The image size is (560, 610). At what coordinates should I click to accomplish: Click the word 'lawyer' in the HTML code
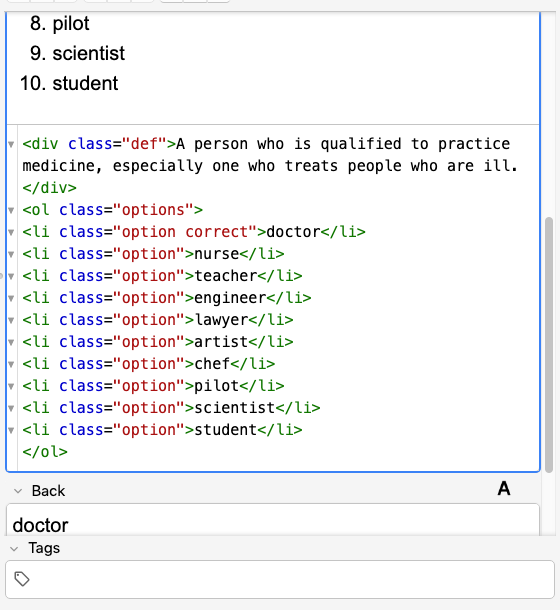221,320
